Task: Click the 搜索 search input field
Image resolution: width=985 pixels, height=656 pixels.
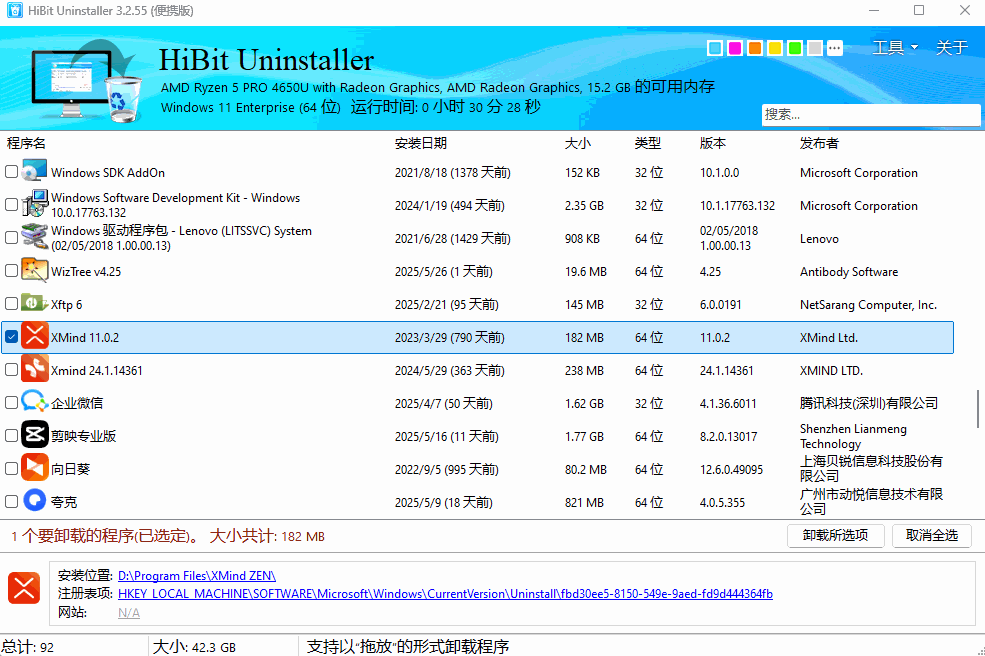Action: 871,115
